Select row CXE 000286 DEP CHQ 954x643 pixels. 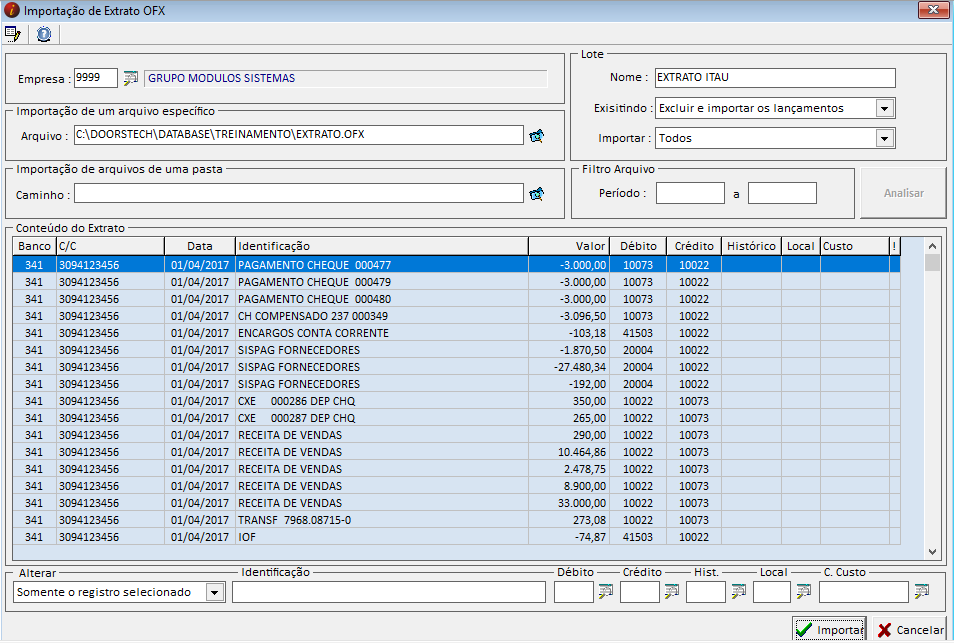pos(456,401)
